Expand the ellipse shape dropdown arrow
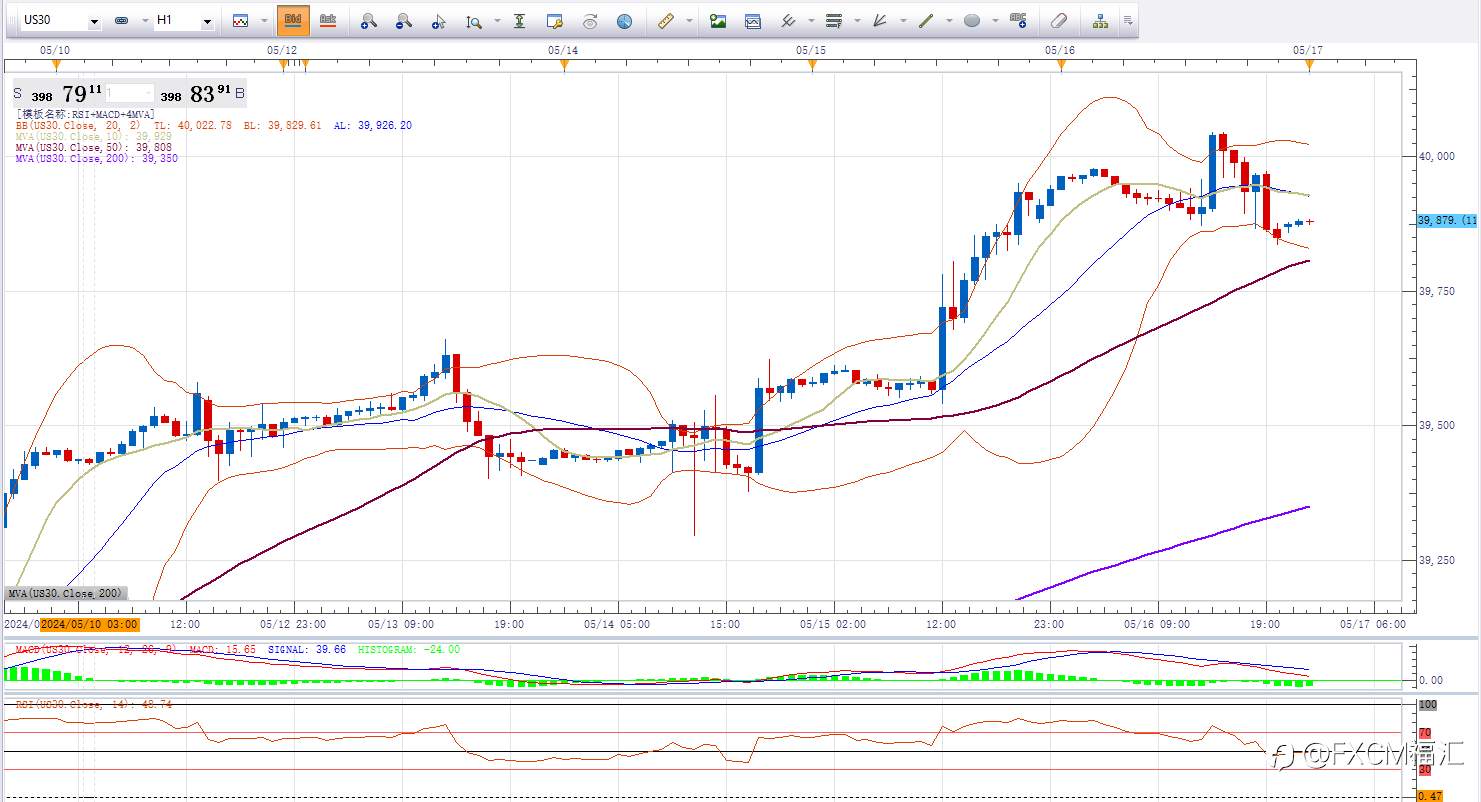1481x802 pixels. [995, 20]
